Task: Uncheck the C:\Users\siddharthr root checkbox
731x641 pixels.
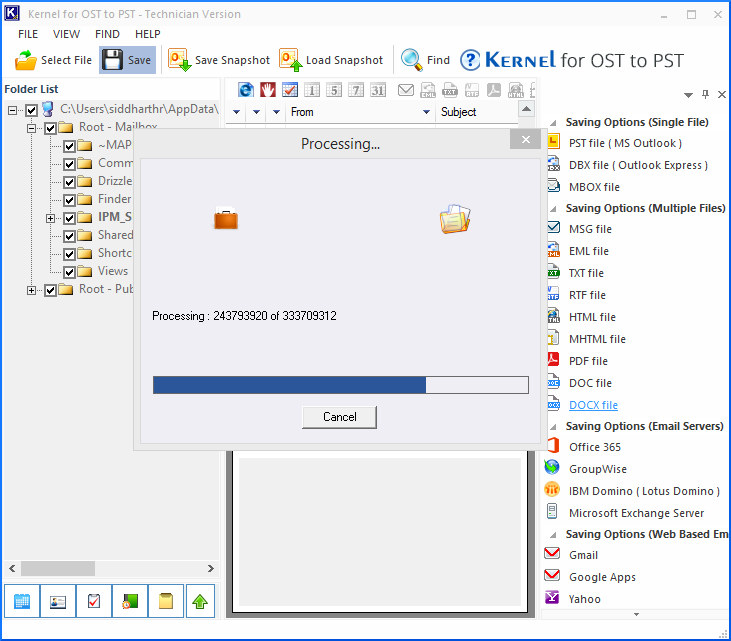Action: [31, 110]
